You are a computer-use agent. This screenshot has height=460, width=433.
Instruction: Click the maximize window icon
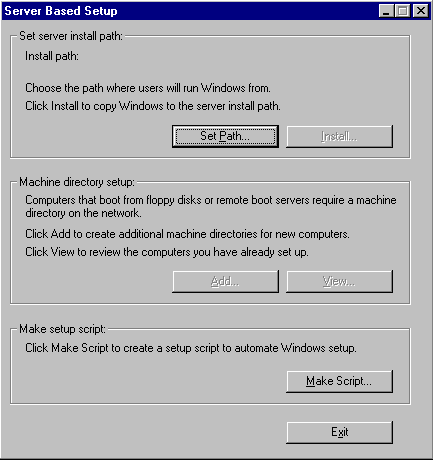pos(402,11)
